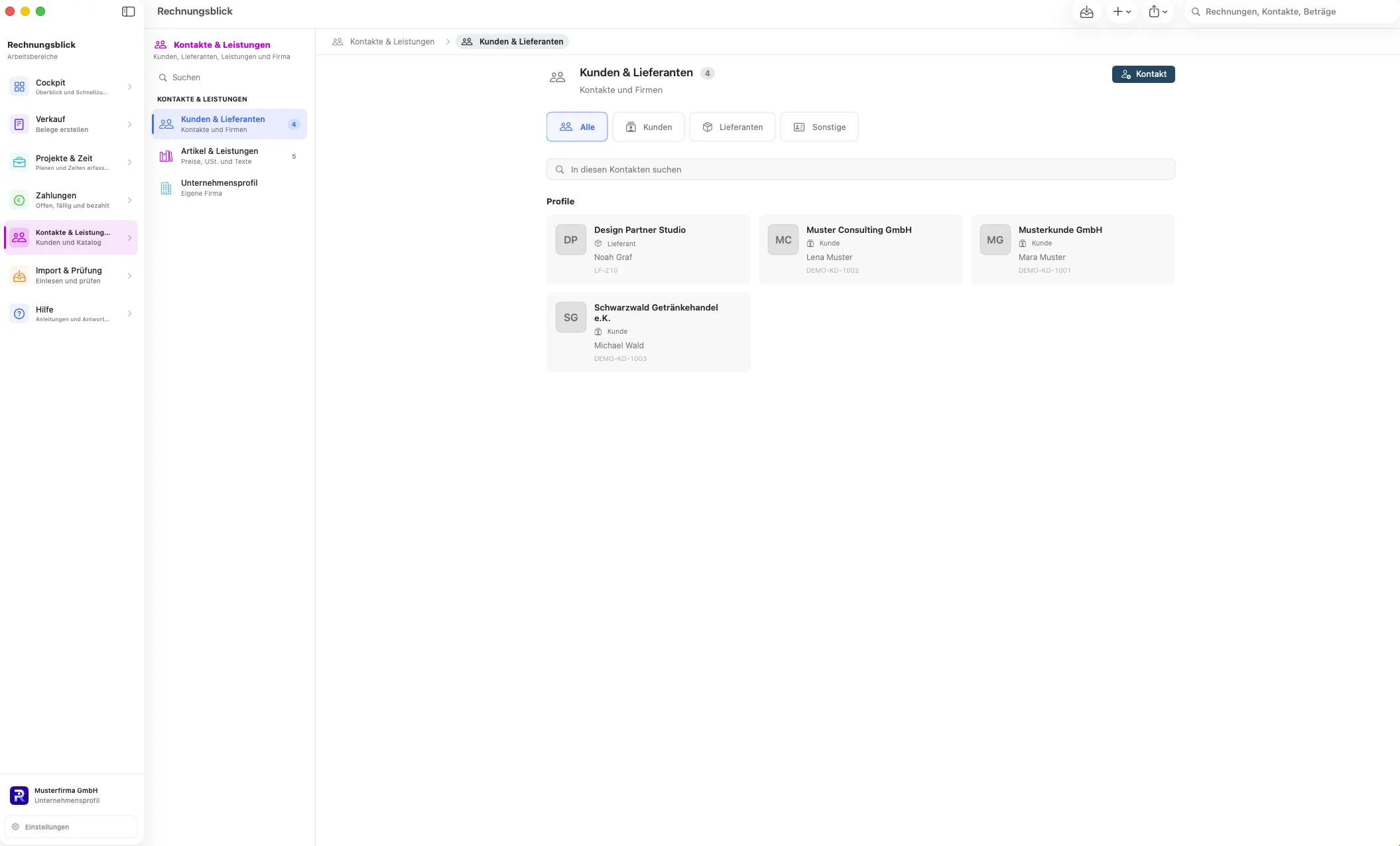
Task: Open Einstellungen at the bottom
Action: coord(71,827)
